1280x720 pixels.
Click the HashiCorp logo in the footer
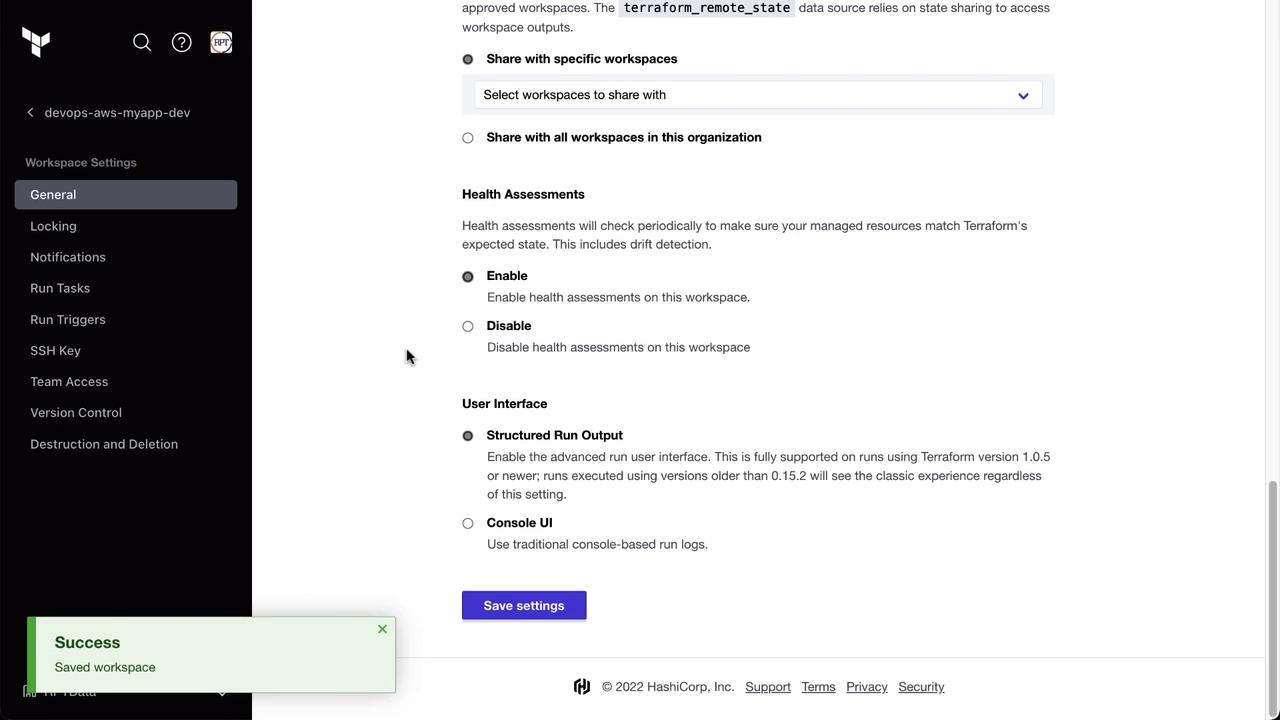(x=582, y=687)
